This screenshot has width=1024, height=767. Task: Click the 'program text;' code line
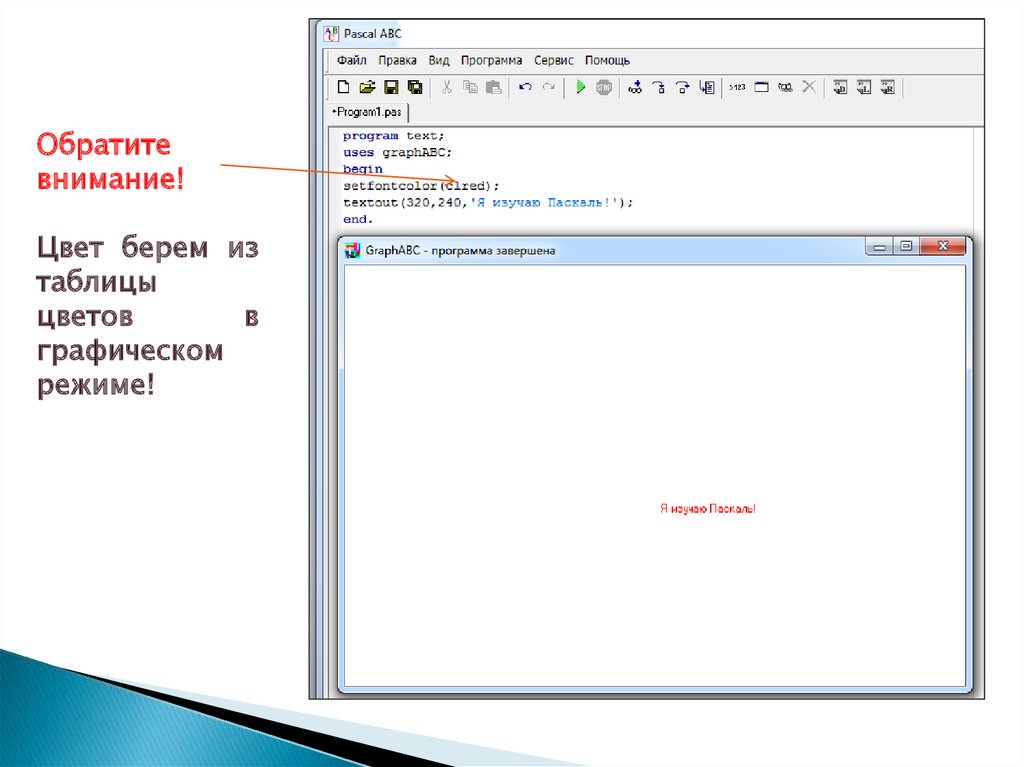(393, 136)
